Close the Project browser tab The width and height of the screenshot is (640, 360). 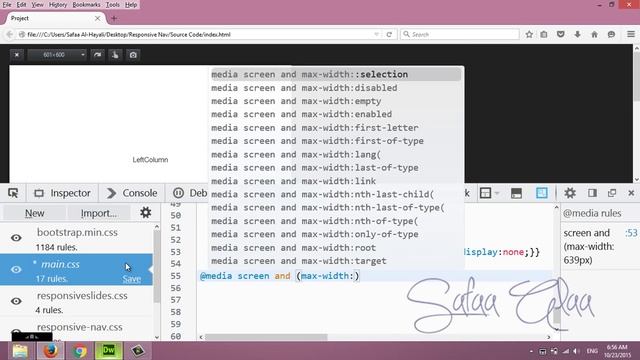click(97, 18)
